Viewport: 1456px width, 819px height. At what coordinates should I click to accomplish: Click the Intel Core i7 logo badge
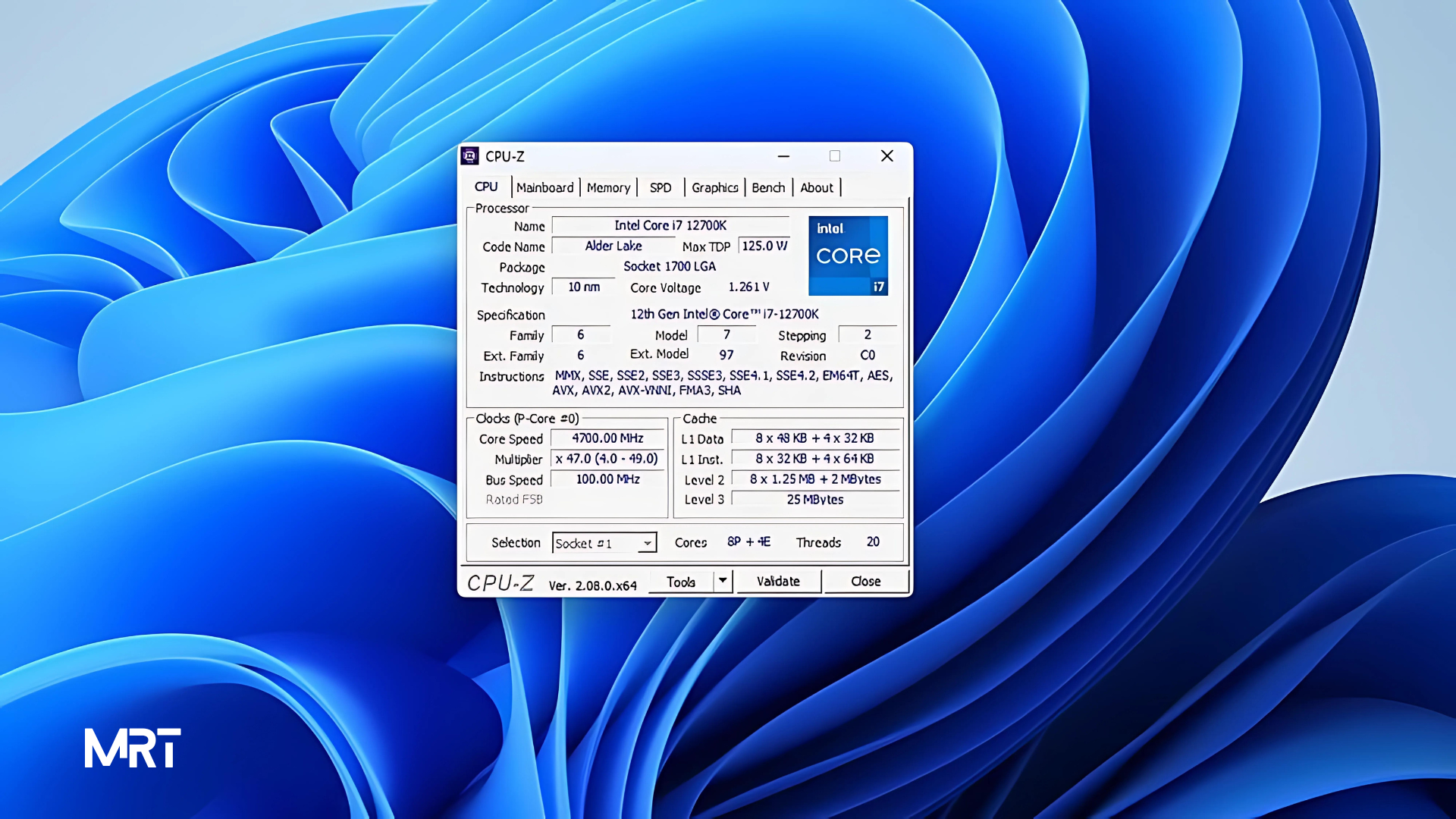848,256
